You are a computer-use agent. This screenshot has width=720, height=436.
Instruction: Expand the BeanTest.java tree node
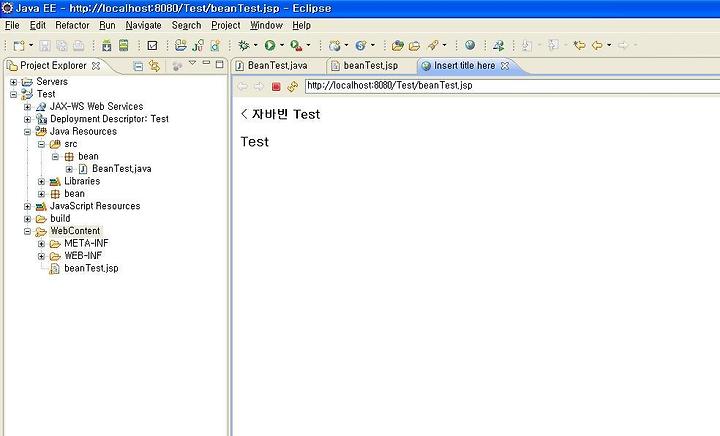pos(69,169)
